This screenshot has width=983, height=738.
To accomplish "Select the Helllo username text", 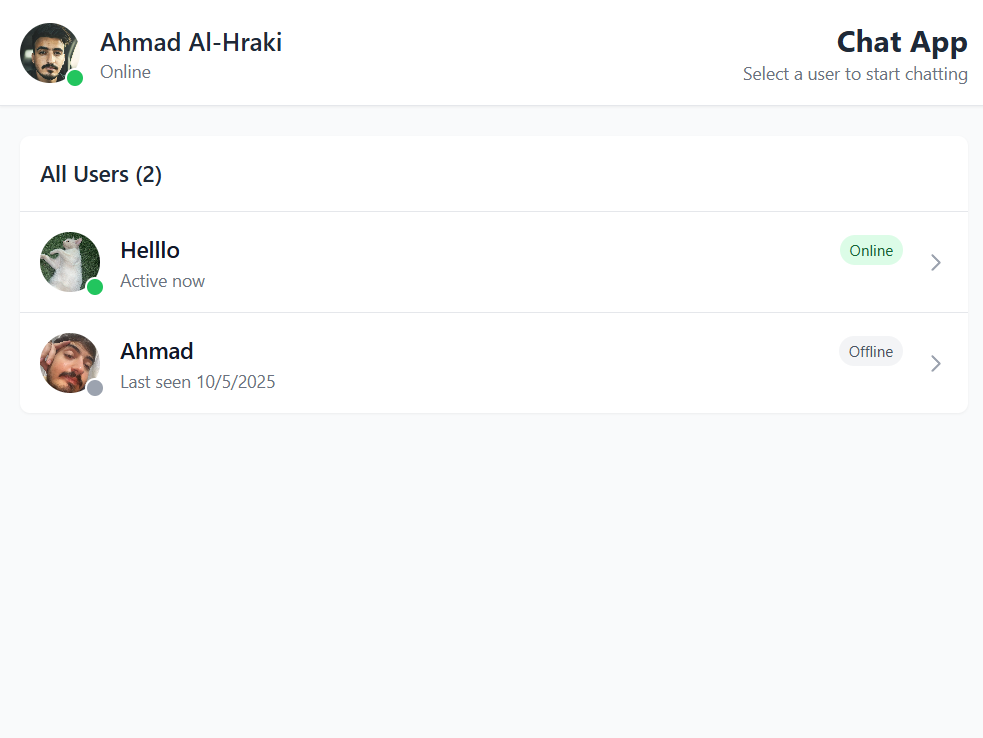I will point(150,250).
